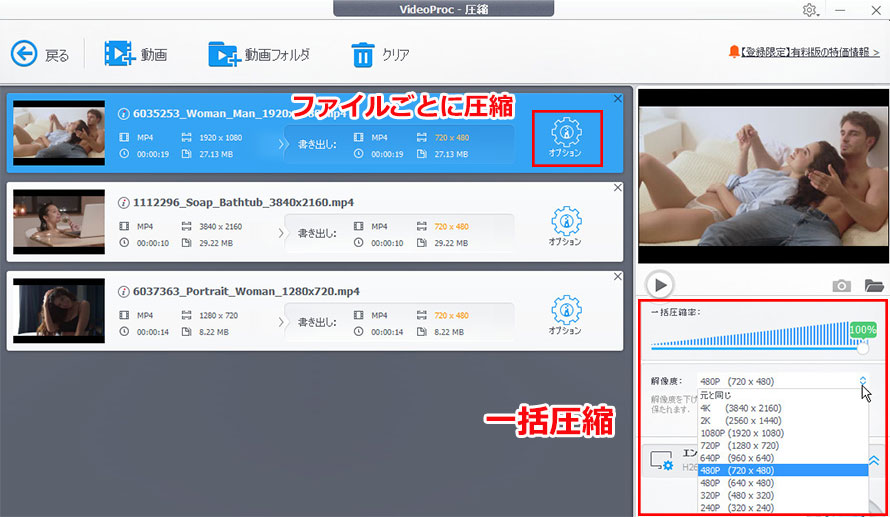Click output size 8.22 MB of Portrait_Woman

point(449,332)
